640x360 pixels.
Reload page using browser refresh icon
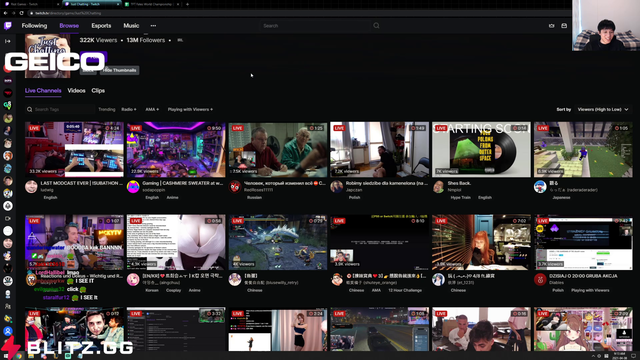pos(22,13)
